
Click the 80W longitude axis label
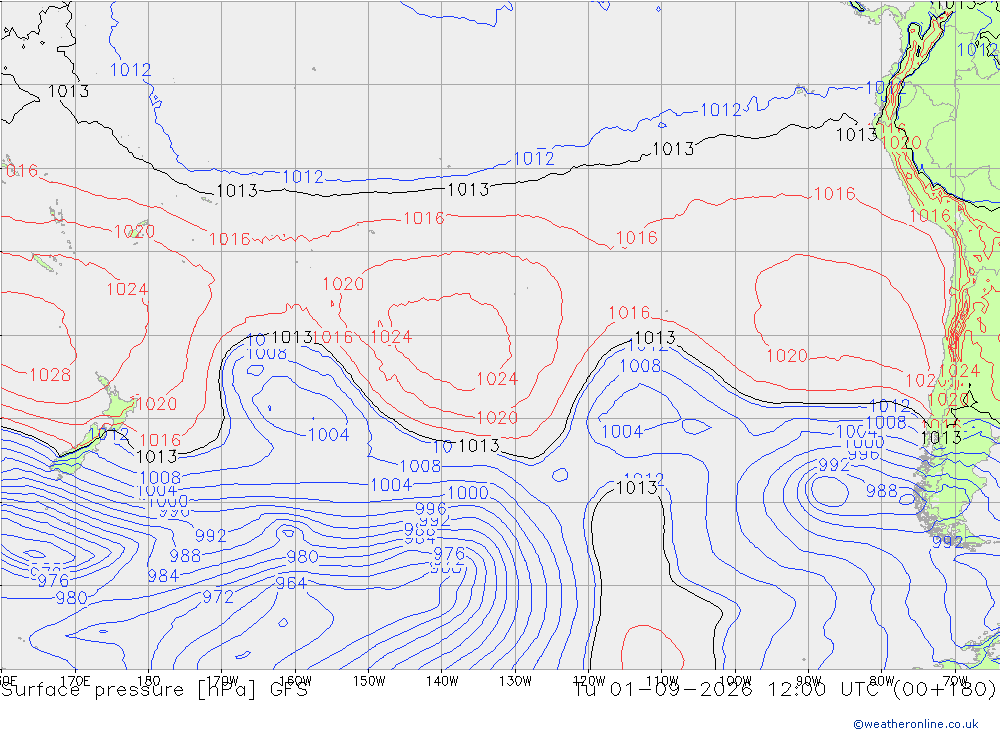pos(882,681)
